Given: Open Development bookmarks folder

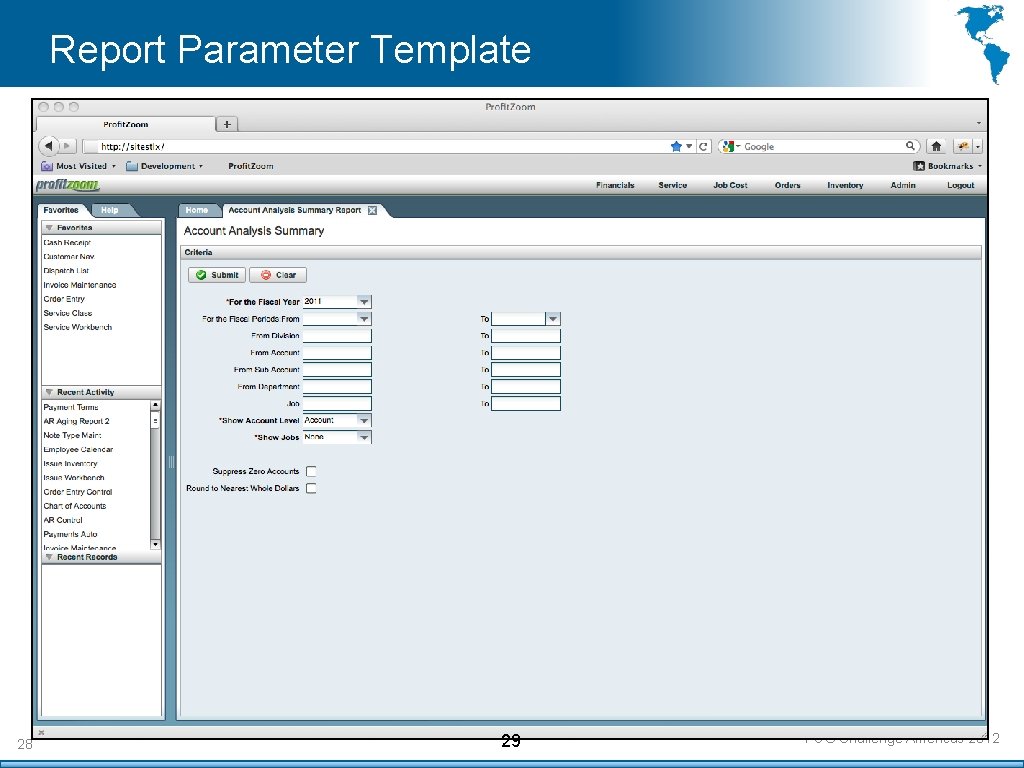Looking at the screenshot, I should click(x=164, y=166).
